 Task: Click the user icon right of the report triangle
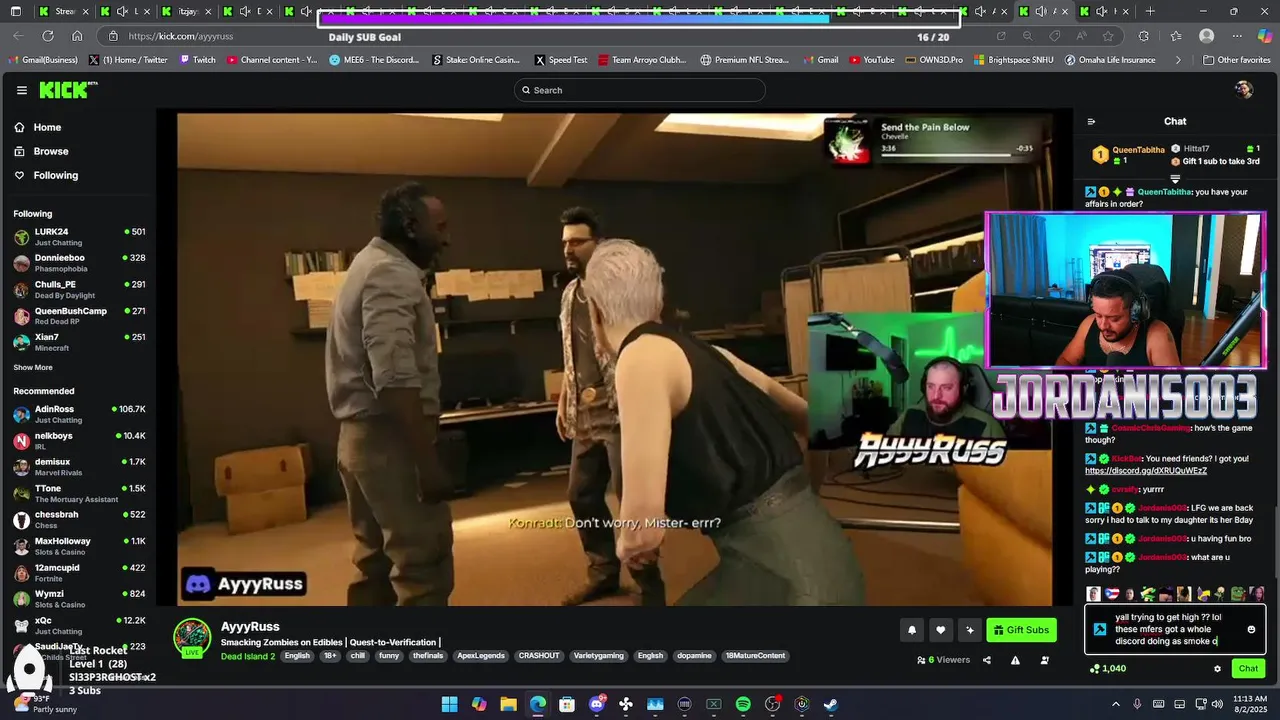1045,660
